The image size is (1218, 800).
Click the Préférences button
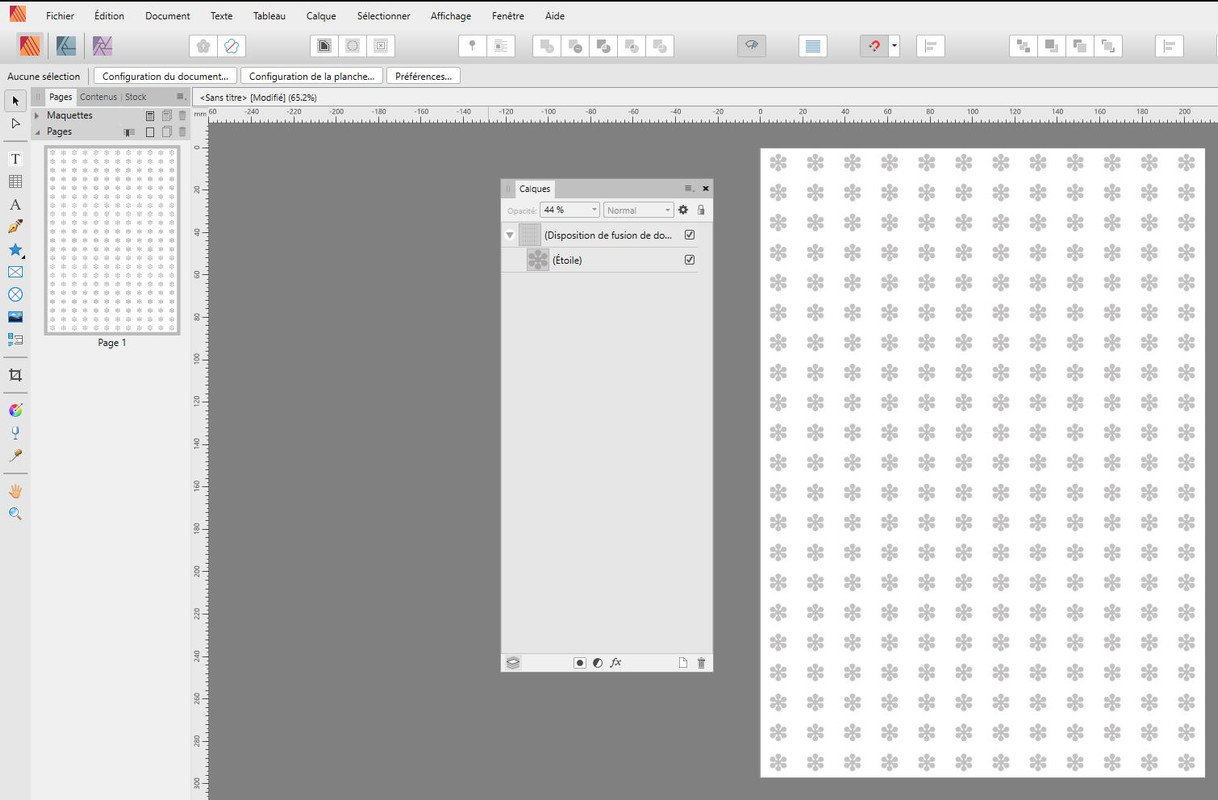[423, 76]
